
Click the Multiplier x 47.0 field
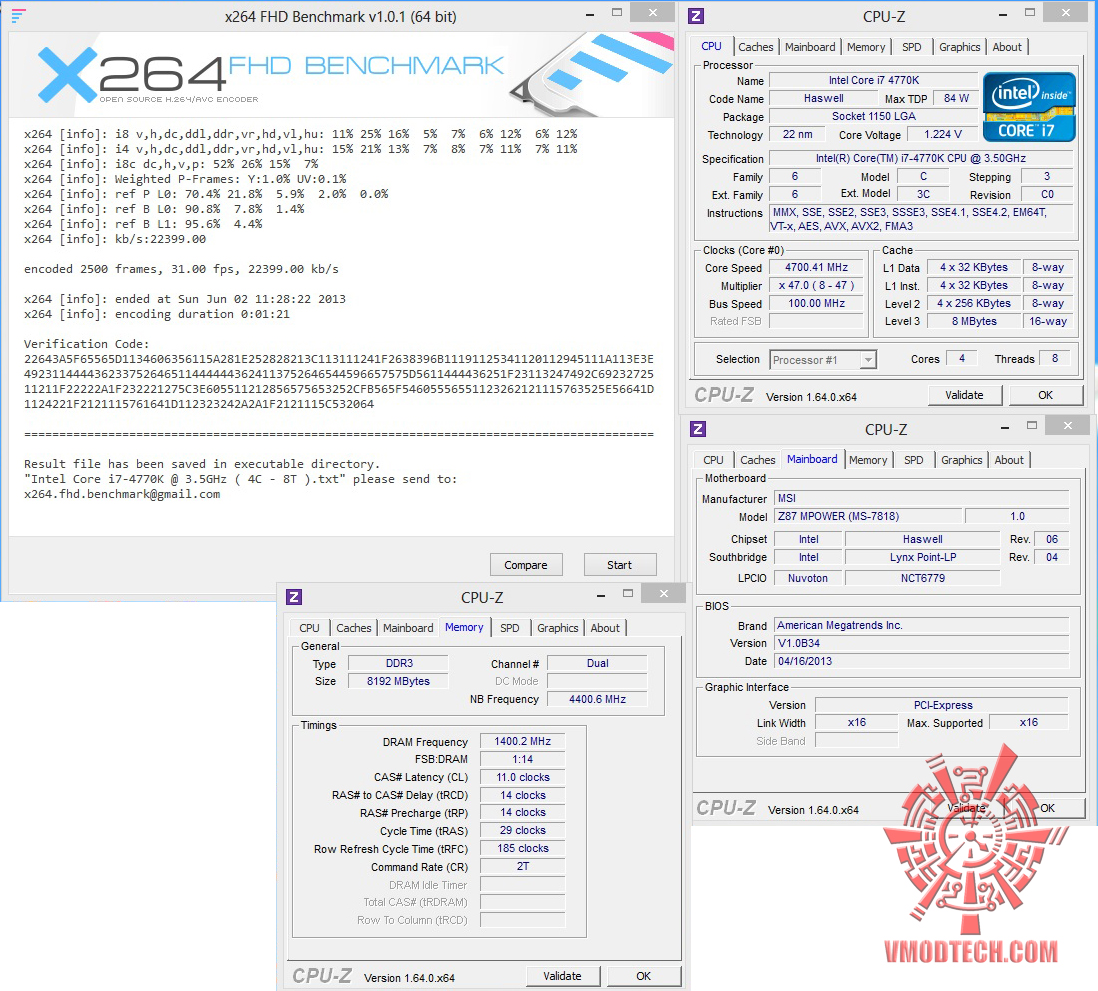tap(816, 286)
